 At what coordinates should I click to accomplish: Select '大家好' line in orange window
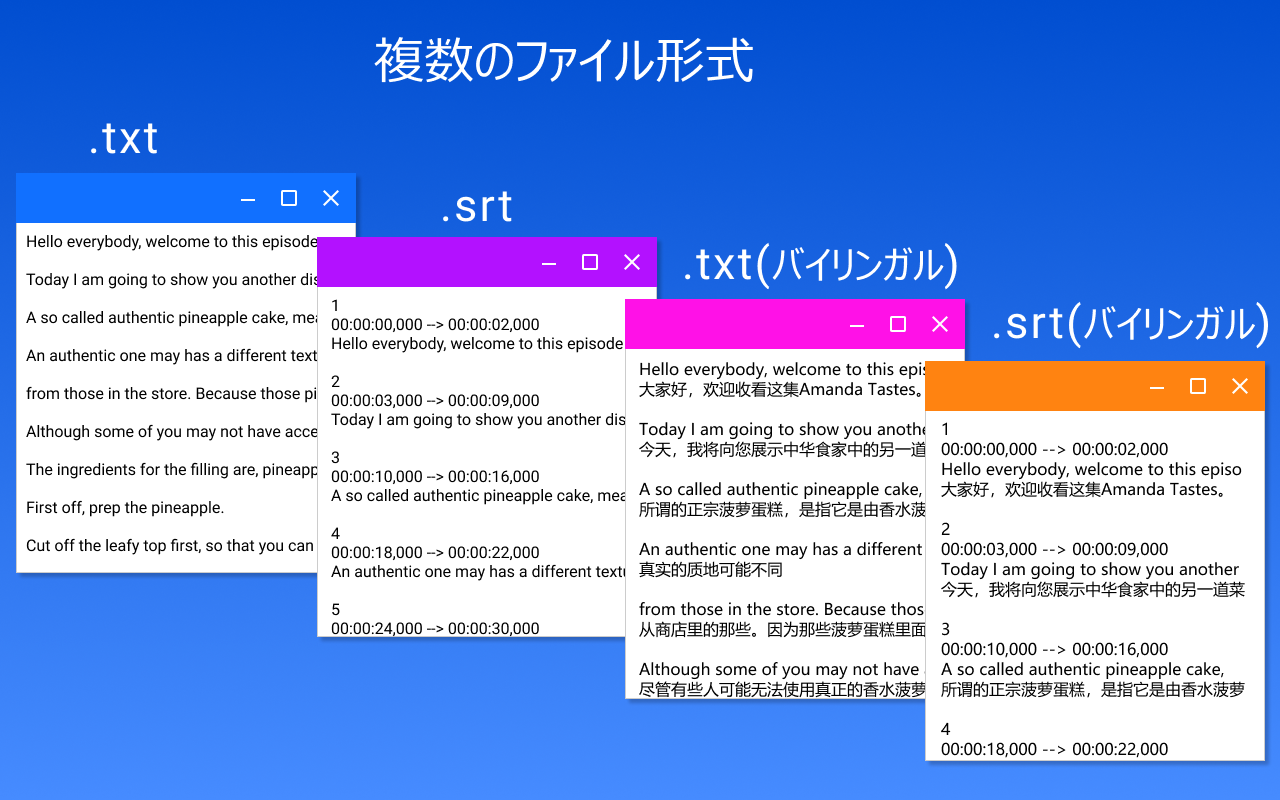click(1084, 490)
